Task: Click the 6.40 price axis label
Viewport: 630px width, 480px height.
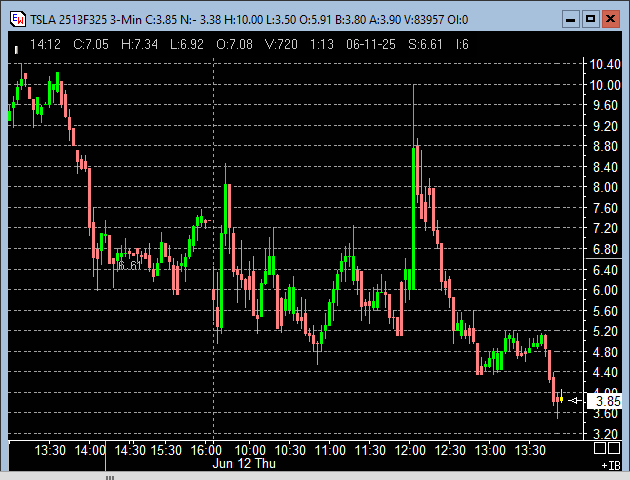Action: [x=605, y=270]
